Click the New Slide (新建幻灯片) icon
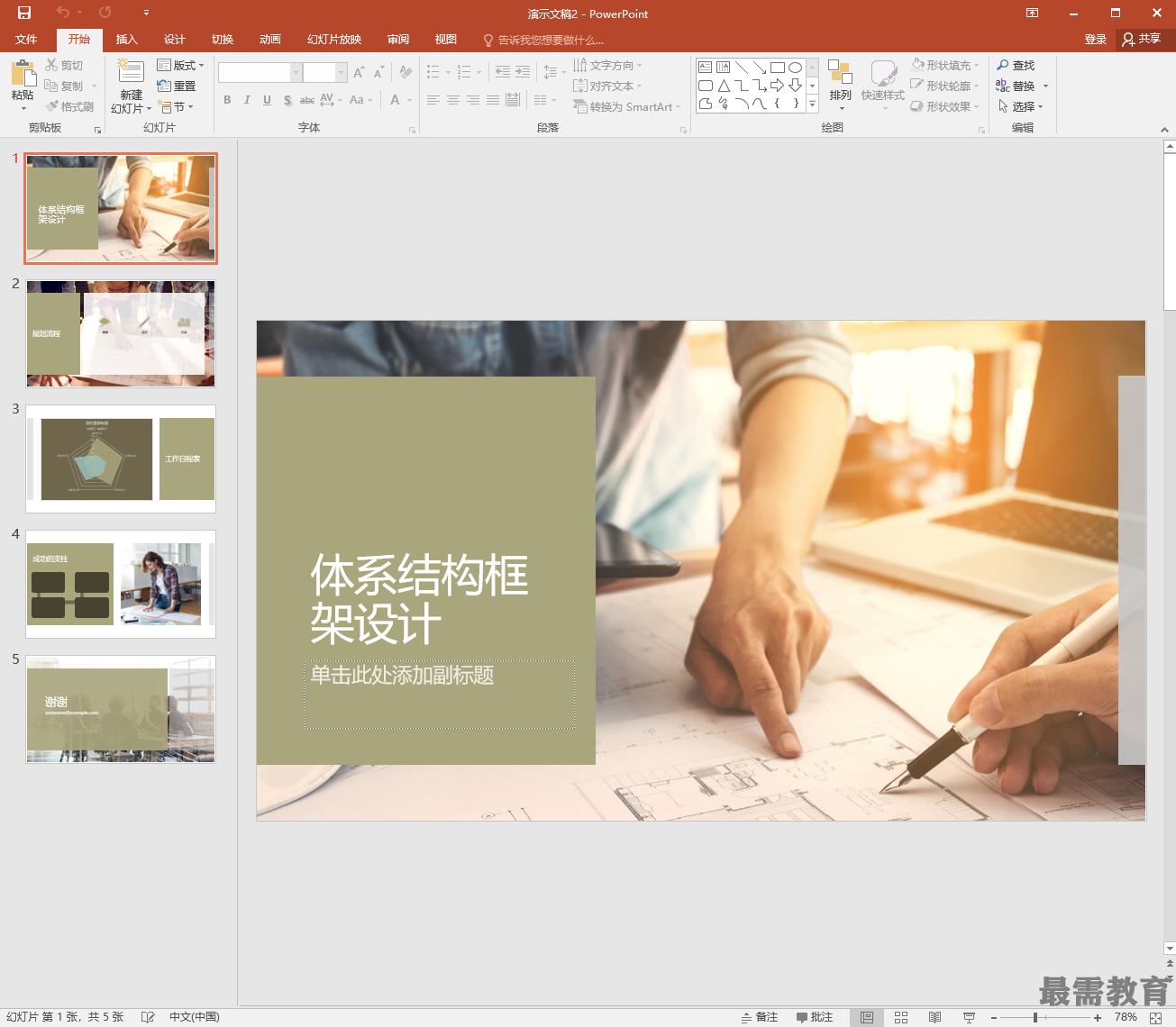 point(131,72)
